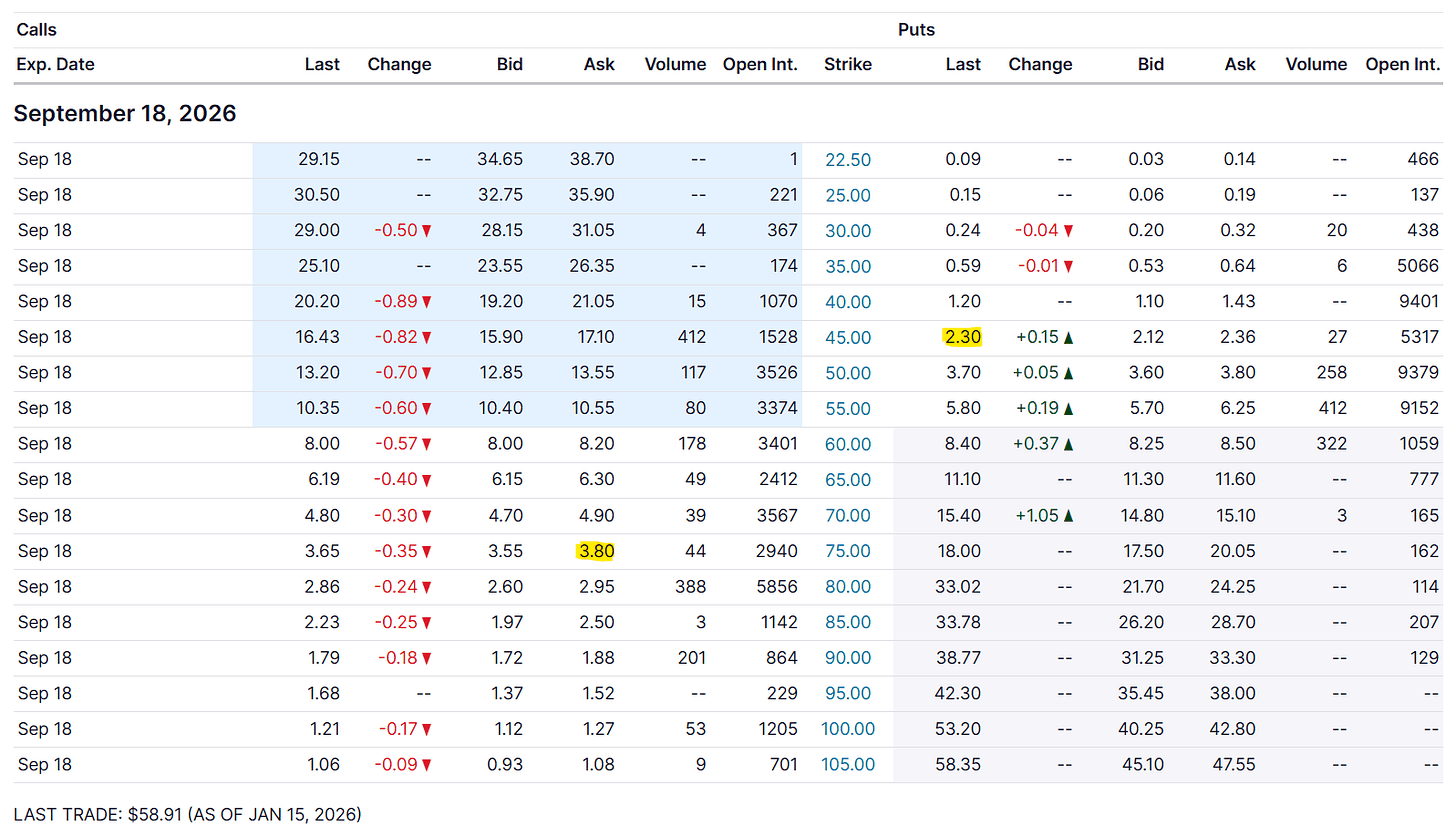Open the 75.00 strike link
This screenshot has width=1456, height=827.
point(847,551)
